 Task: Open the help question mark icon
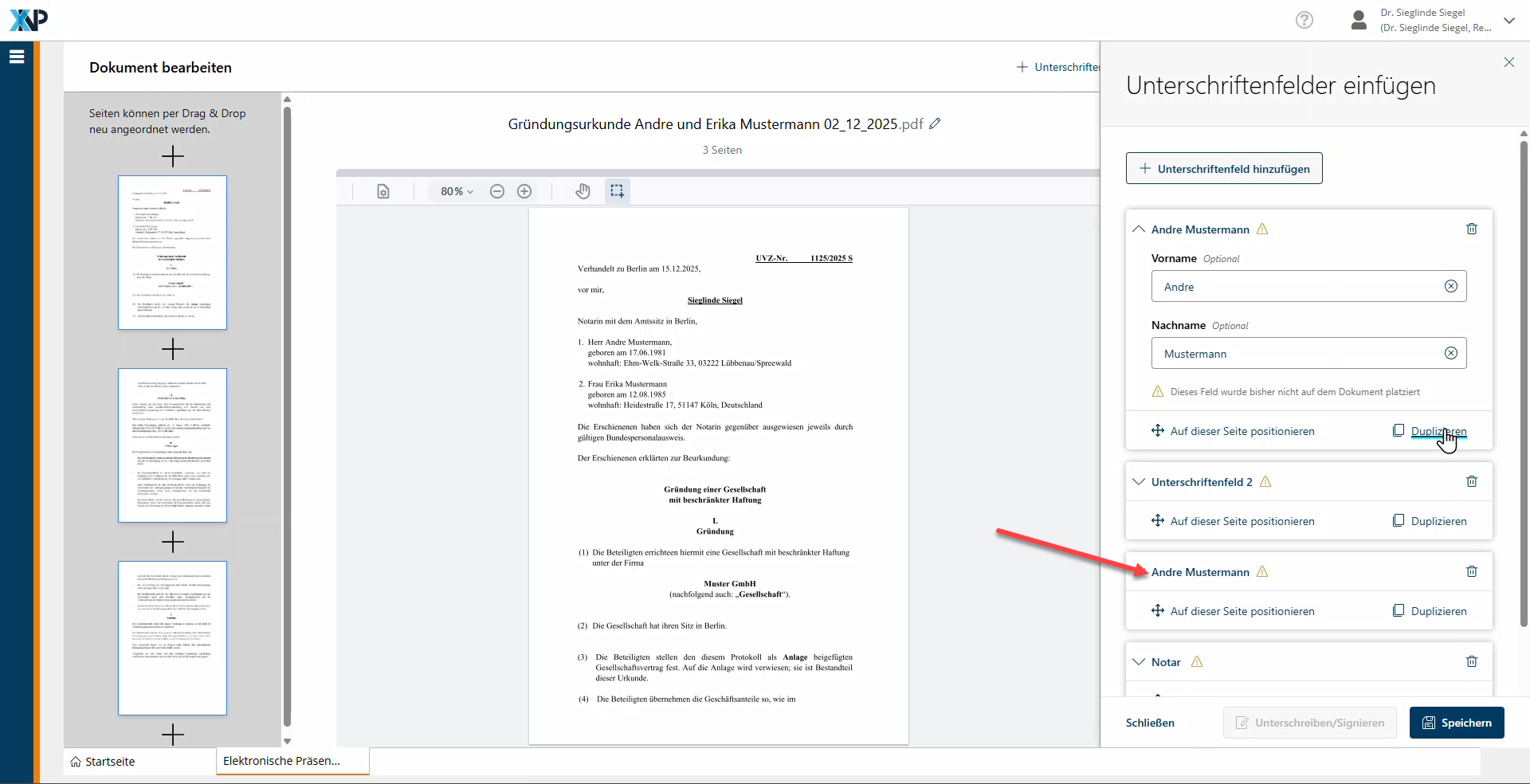pos(1304,20)
